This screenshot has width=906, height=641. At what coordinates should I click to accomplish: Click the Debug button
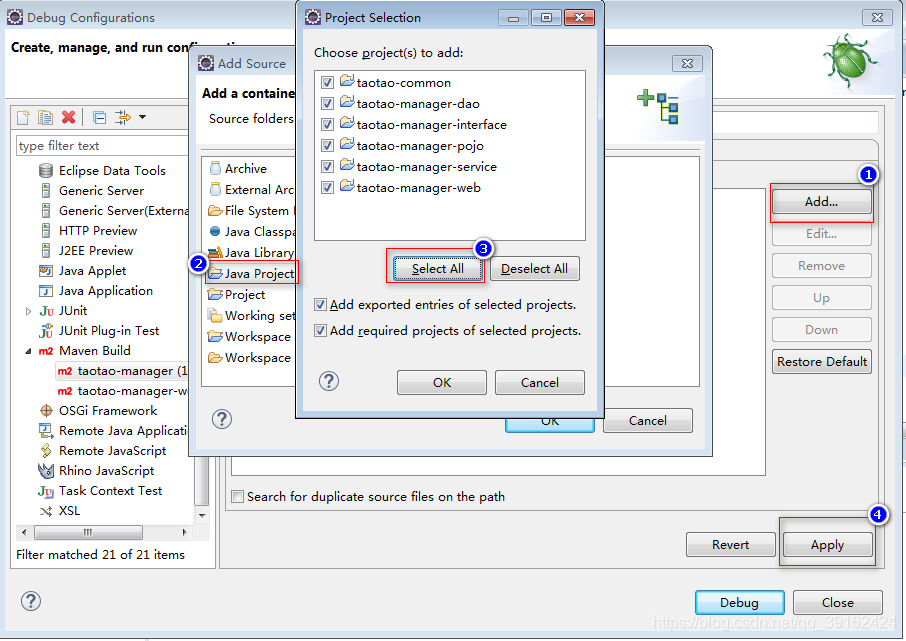[x=740, y=603]
